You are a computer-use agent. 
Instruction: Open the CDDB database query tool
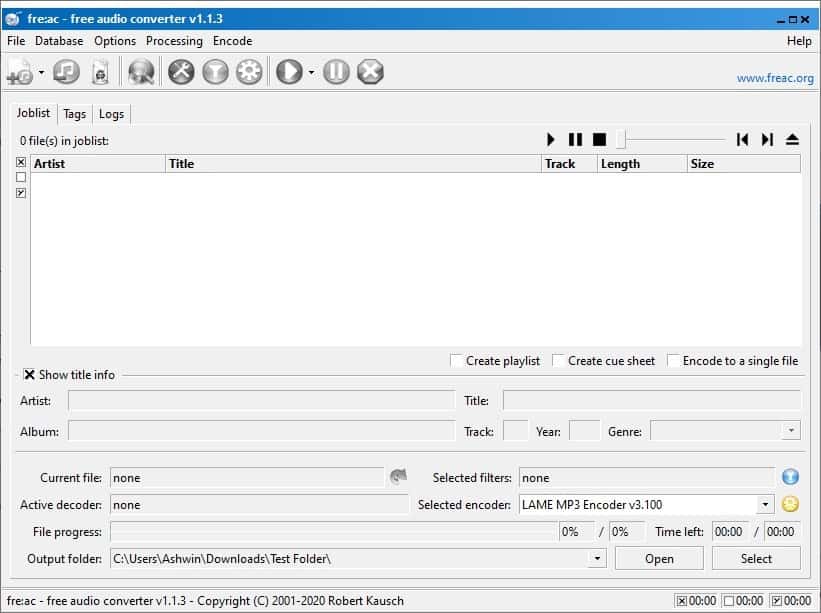(x=140, y=71)
